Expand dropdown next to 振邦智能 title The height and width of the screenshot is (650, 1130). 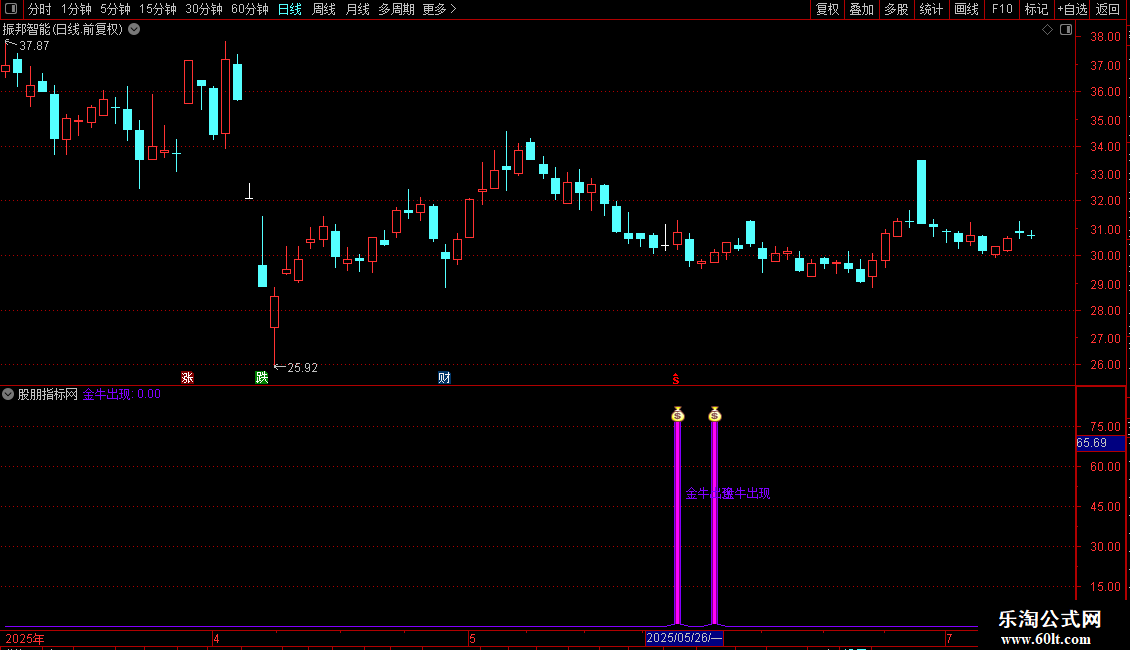pos(134,30)
